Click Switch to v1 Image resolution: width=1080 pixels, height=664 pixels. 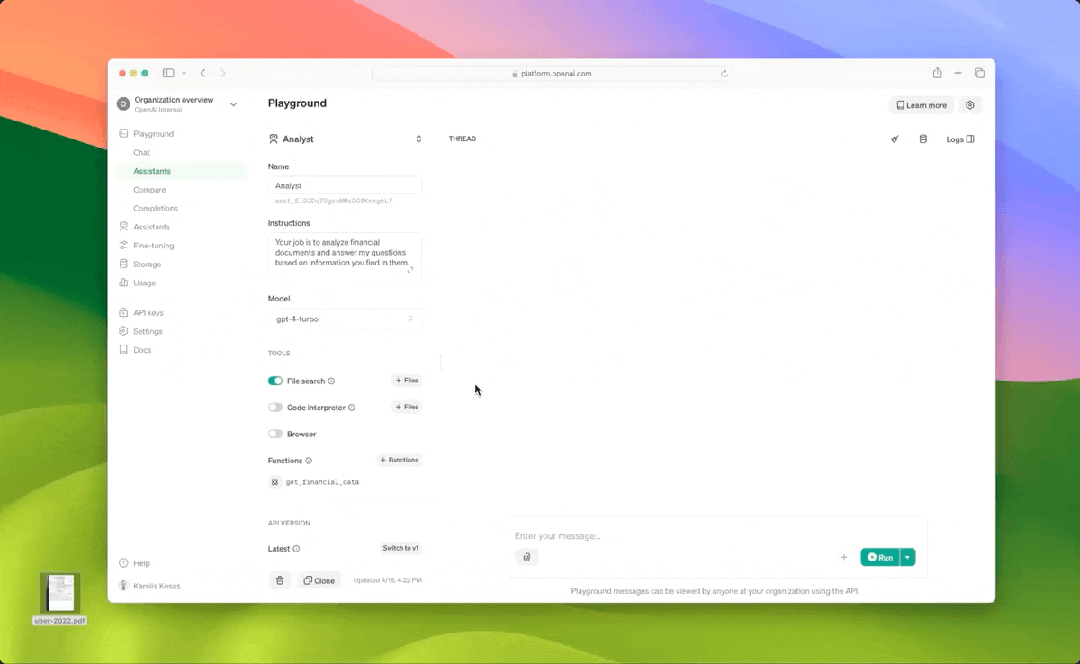point(400,548)
